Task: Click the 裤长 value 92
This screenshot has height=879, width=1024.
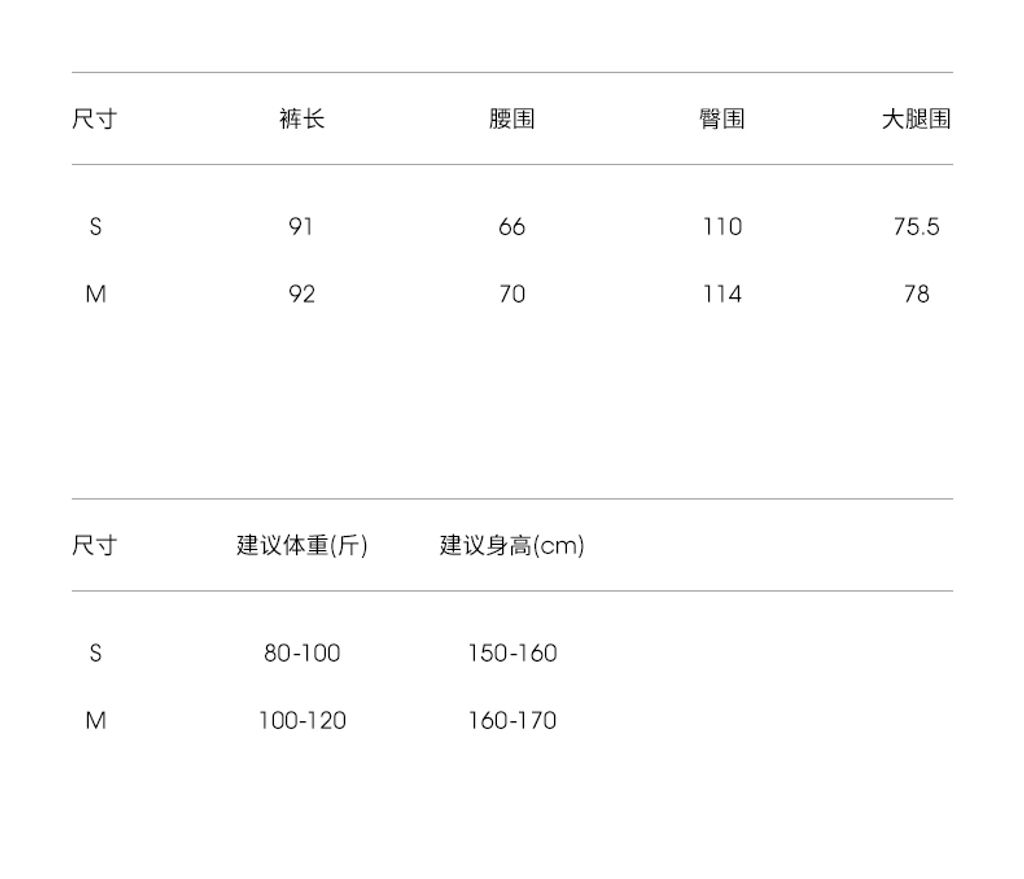Action: click(x=301, y=294)
